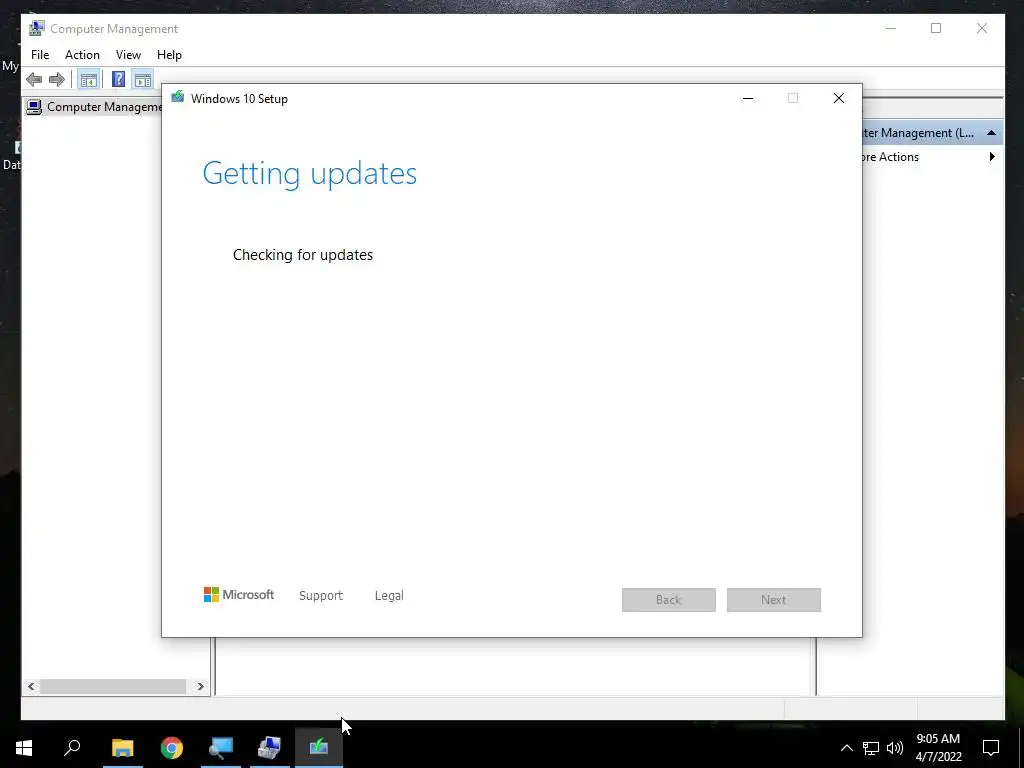The image size is (1024, 768).
Task: Open the blue Help icon in Computer Management
Action: tap(118, 80)
